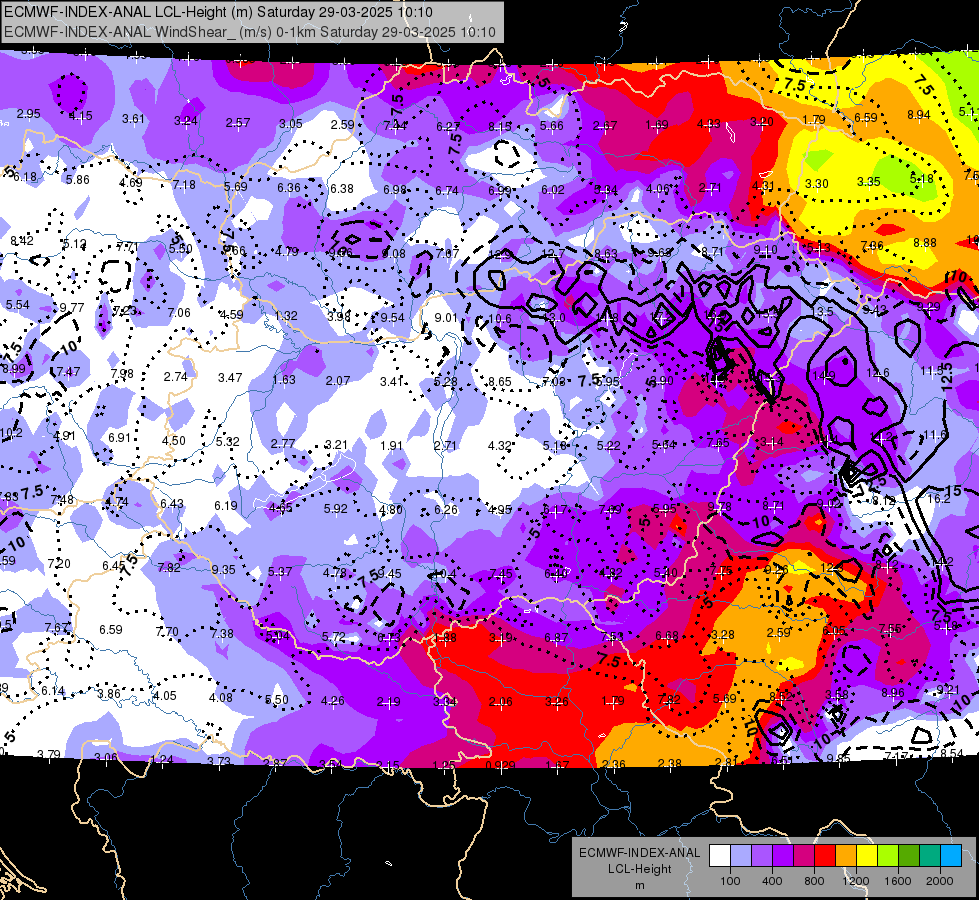Click the '8.96' wind shear value
Image resolution: width=979 pixels, height=900 pixels.
[x=893, y=692]
